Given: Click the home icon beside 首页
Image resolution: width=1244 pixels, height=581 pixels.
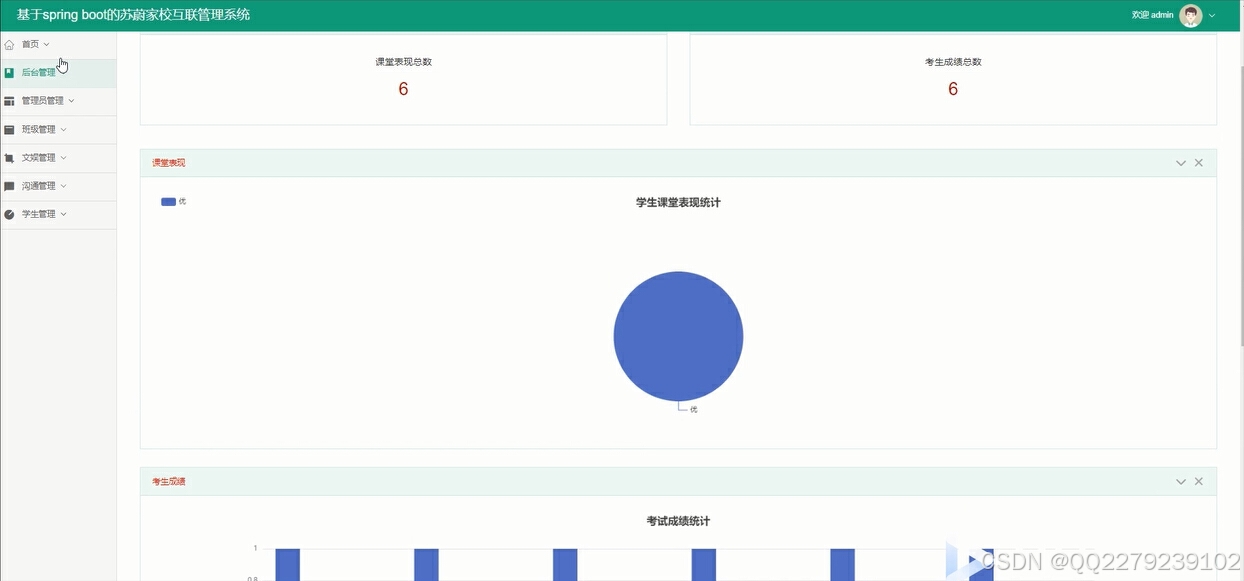Looking at the screenshot, I should coord(11,44).
